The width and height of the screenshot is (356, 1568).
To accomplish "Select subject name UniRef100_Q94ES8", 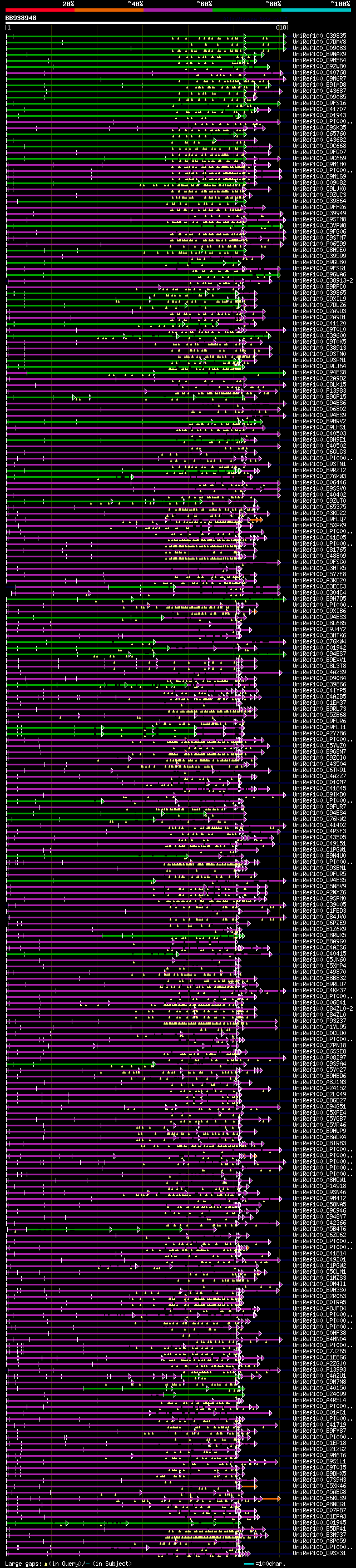I will [x=319, y=372].
